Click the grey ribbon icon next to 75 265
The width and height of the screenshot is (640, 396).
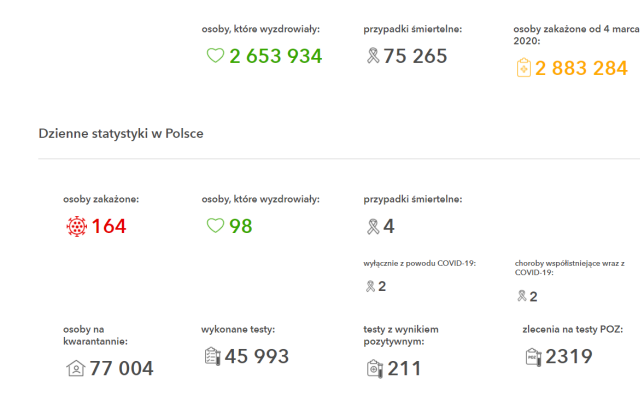point(373,56)
